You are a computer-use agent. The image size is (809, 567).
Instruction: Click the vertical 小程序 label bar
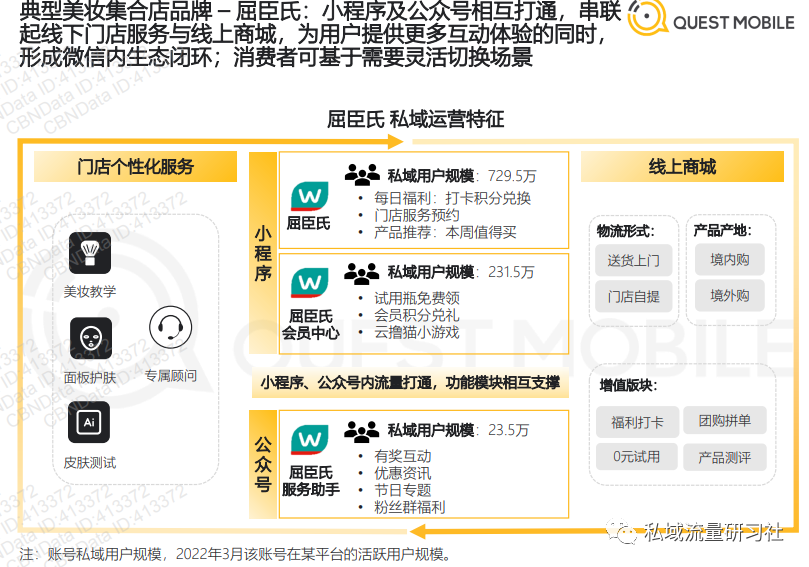[x=263, y=253]
